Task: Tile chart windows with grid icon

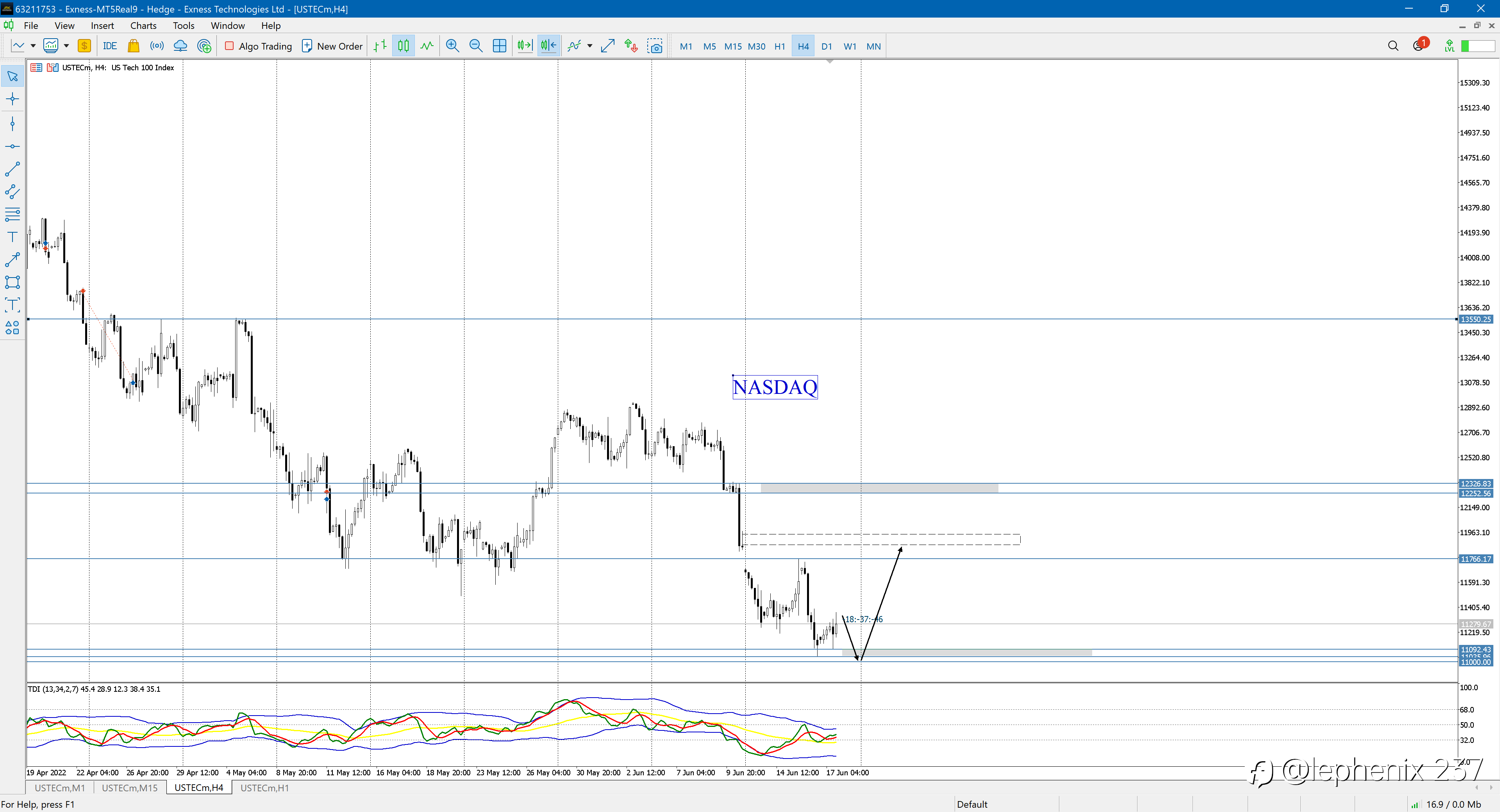Action: point(500,46)
